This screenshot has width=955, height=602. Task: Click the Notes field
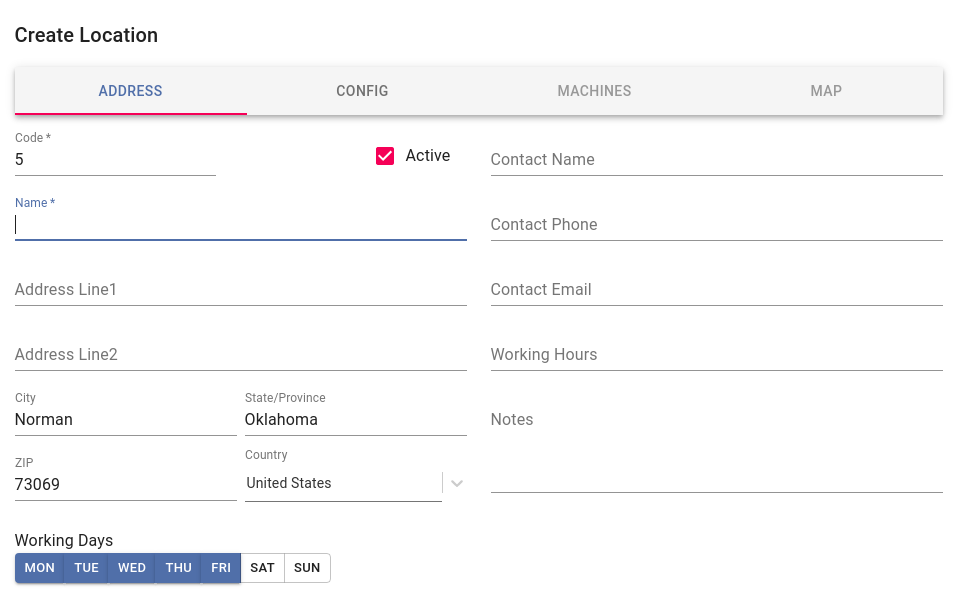715,419
